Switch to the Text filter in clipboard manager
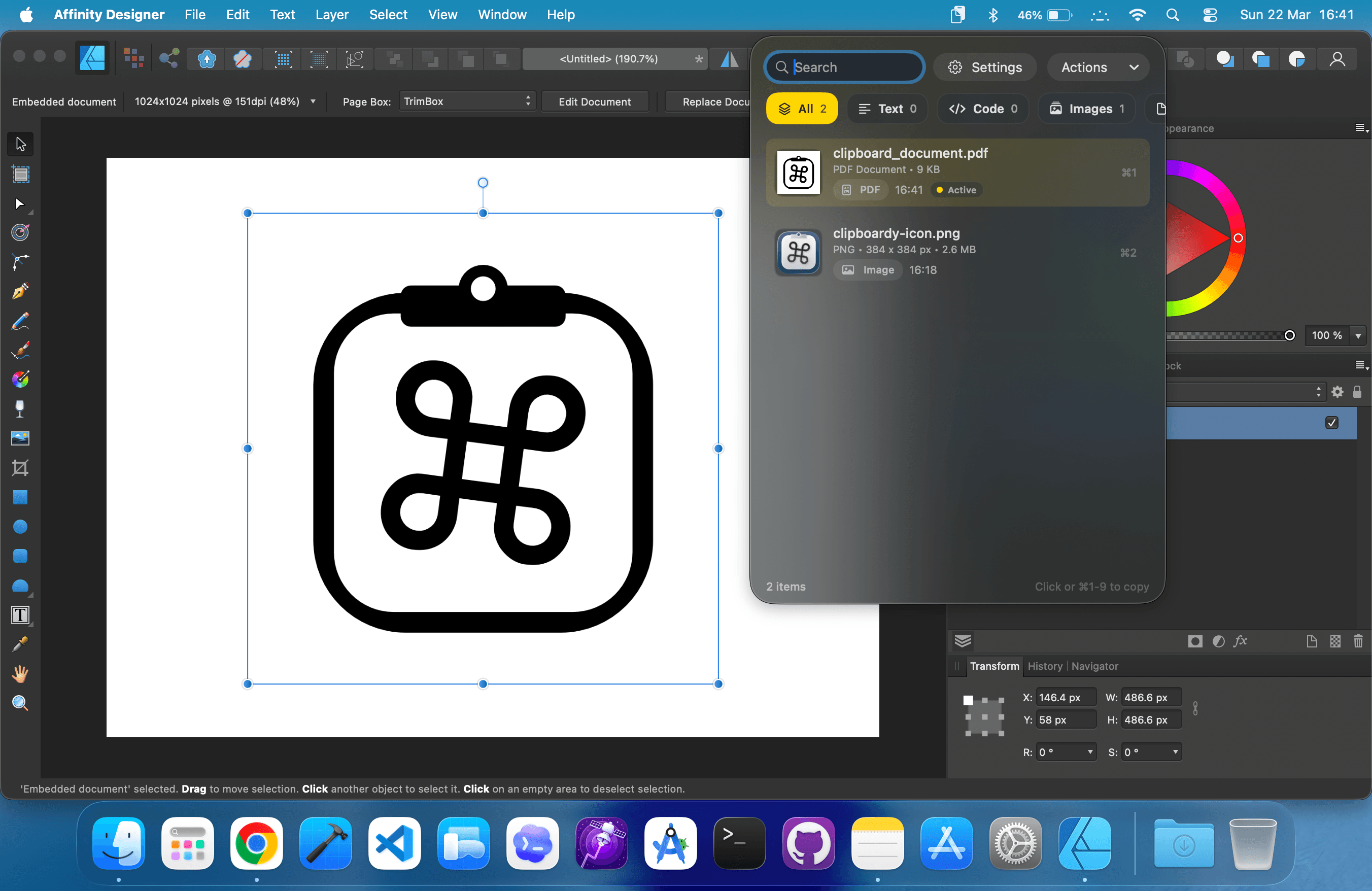The height and width of the screenshot is (891, 1372). [887, 109]
